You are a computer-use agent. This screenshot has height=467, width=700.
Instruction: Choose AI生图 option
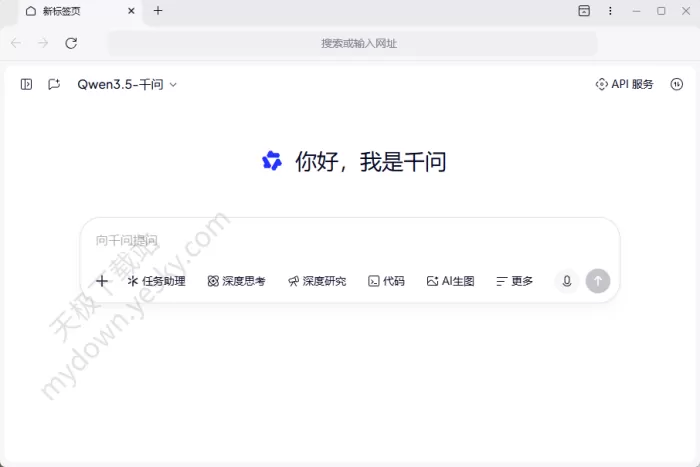450,281
